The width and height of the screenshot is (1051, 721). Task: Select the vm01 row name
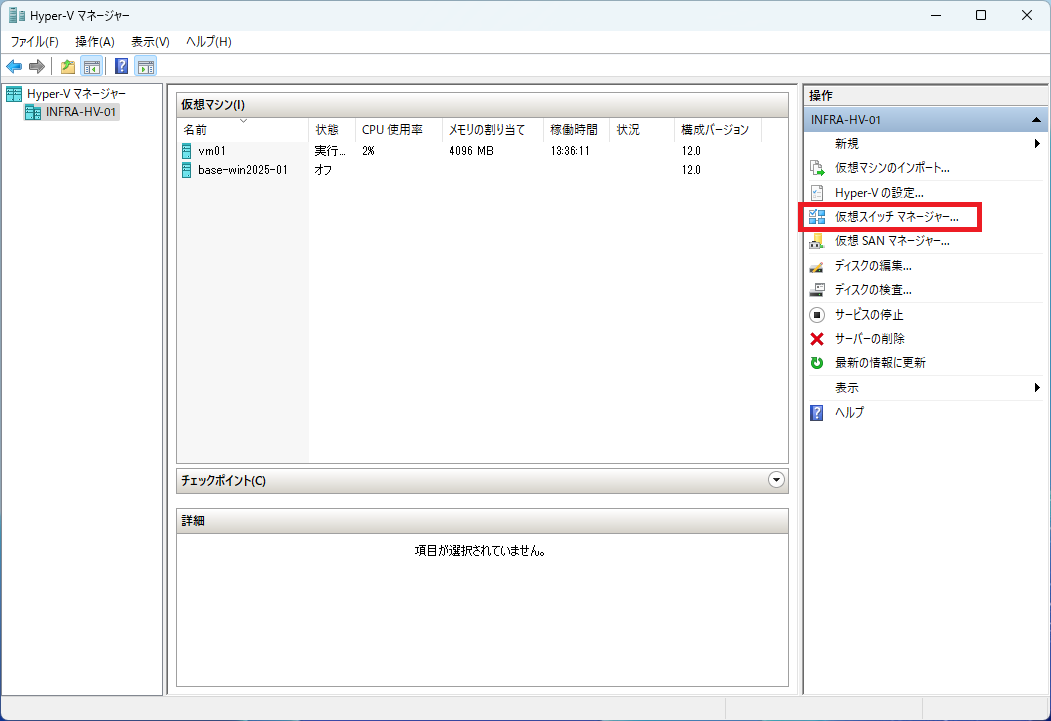212,151
